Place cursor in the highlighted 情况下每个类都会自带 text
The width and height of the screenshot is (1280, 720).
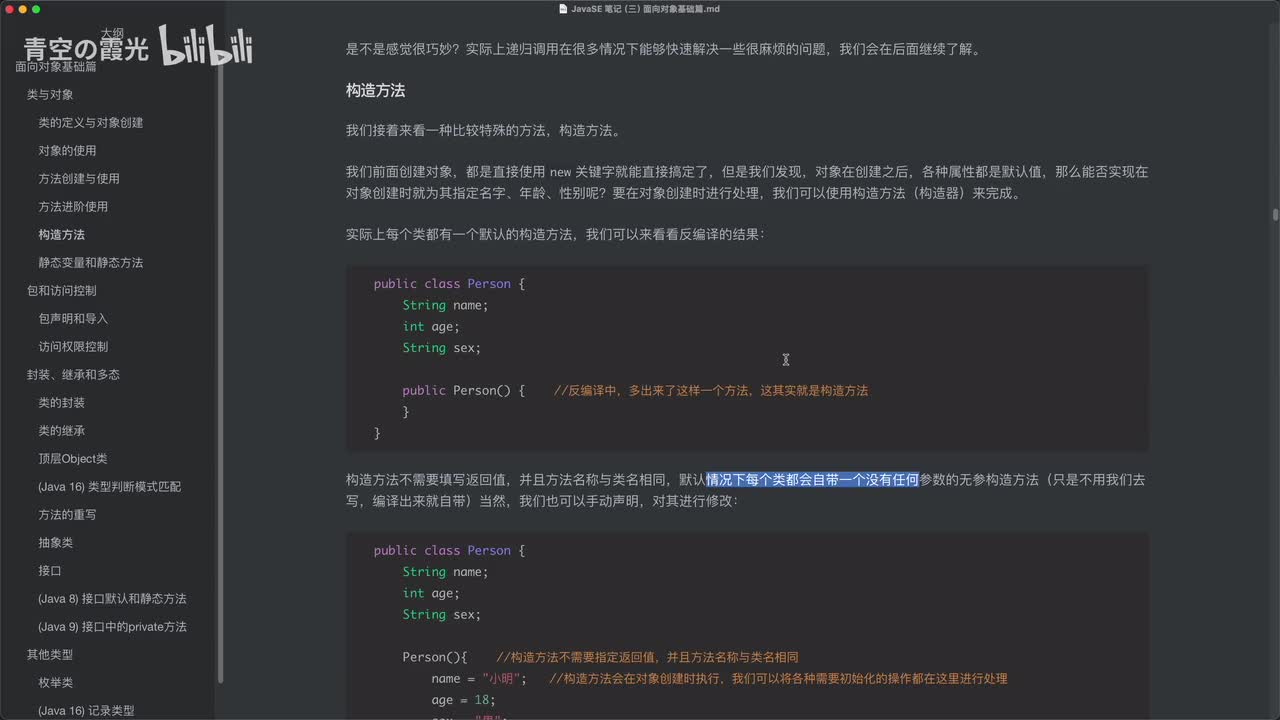tap(812, 480)
